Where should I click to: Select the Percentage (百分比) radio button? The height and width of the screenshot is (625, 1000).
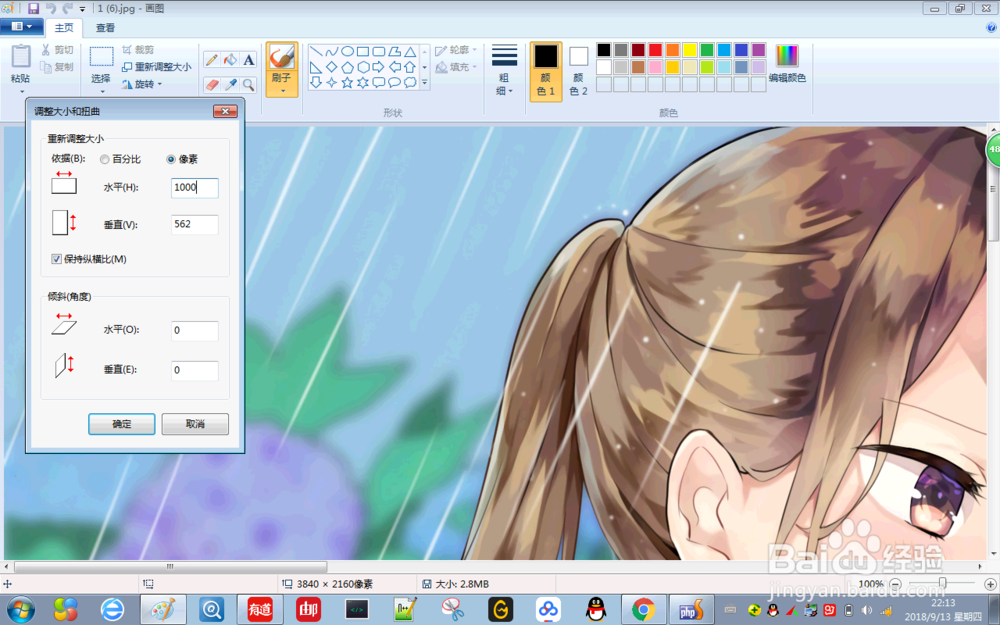[x=105, y=159]
